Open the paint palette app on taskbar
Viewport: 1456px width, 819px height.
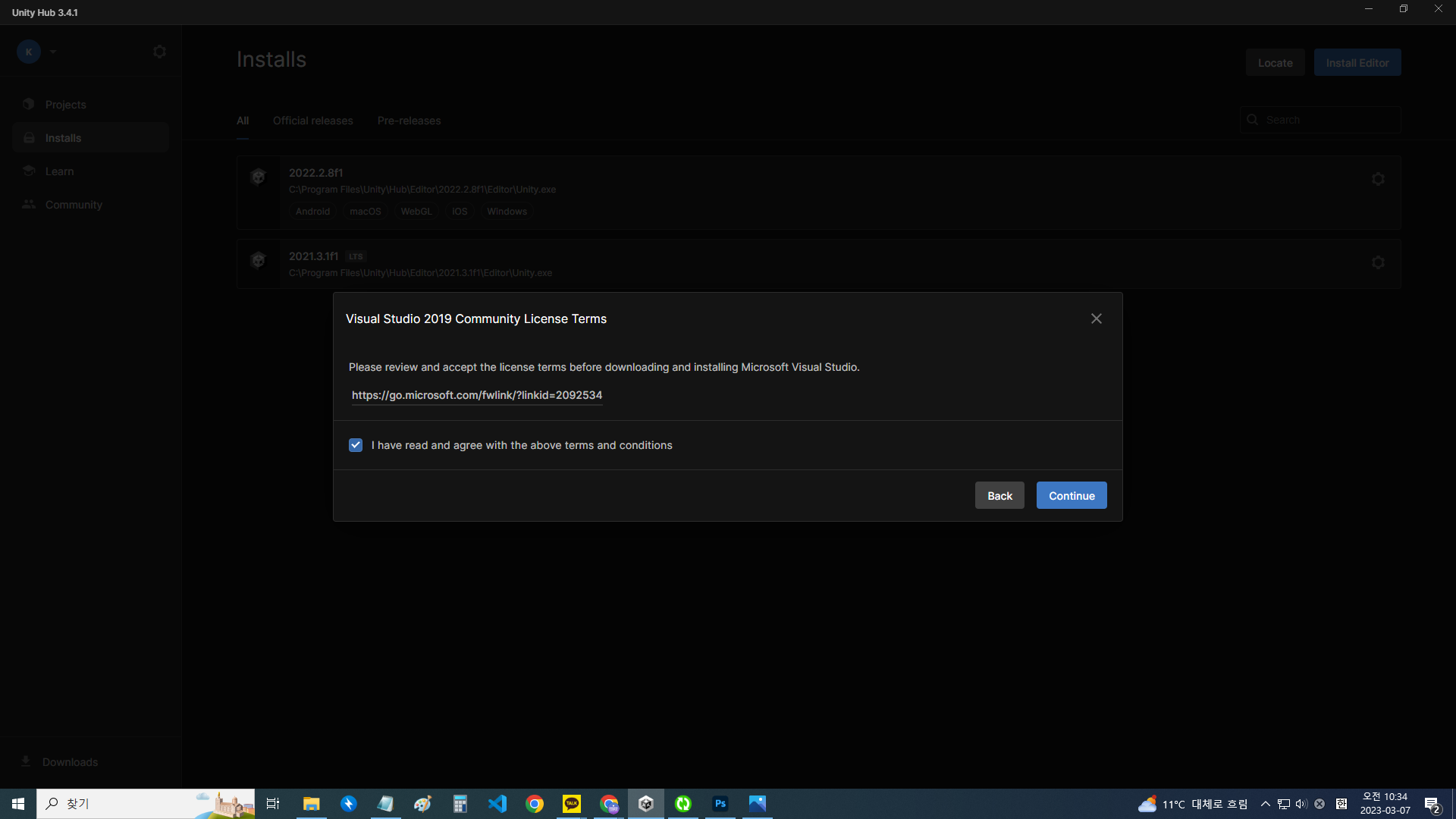click(x=423, y=804)
